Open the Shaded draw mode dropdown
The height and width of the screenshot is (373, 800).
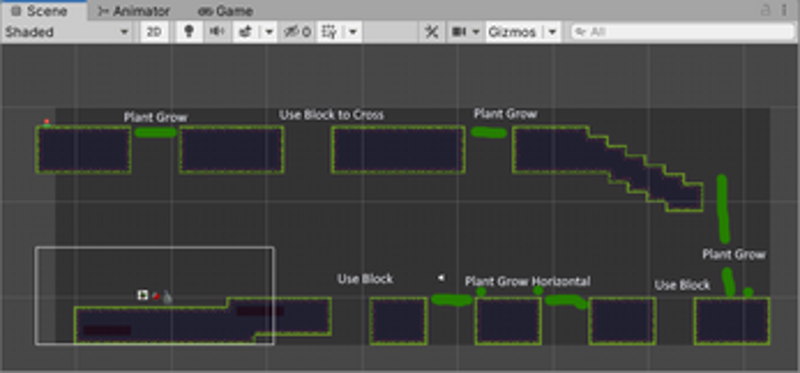(x=67, y=32)
